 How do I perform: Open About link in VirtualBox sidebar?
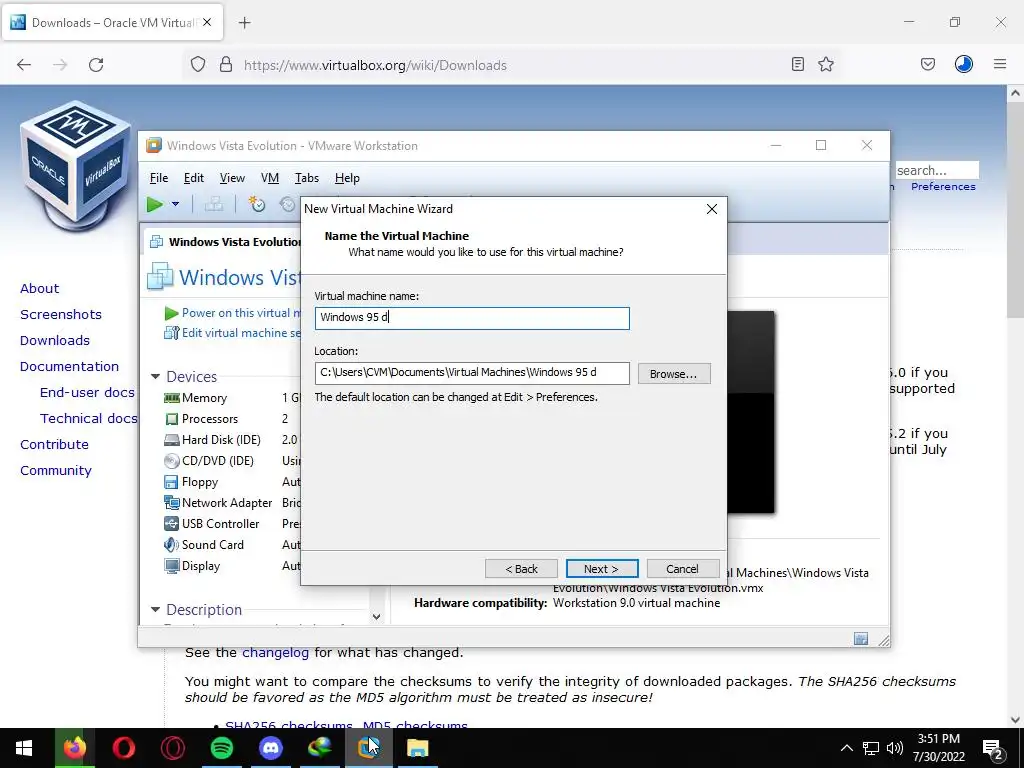(39, 288)
